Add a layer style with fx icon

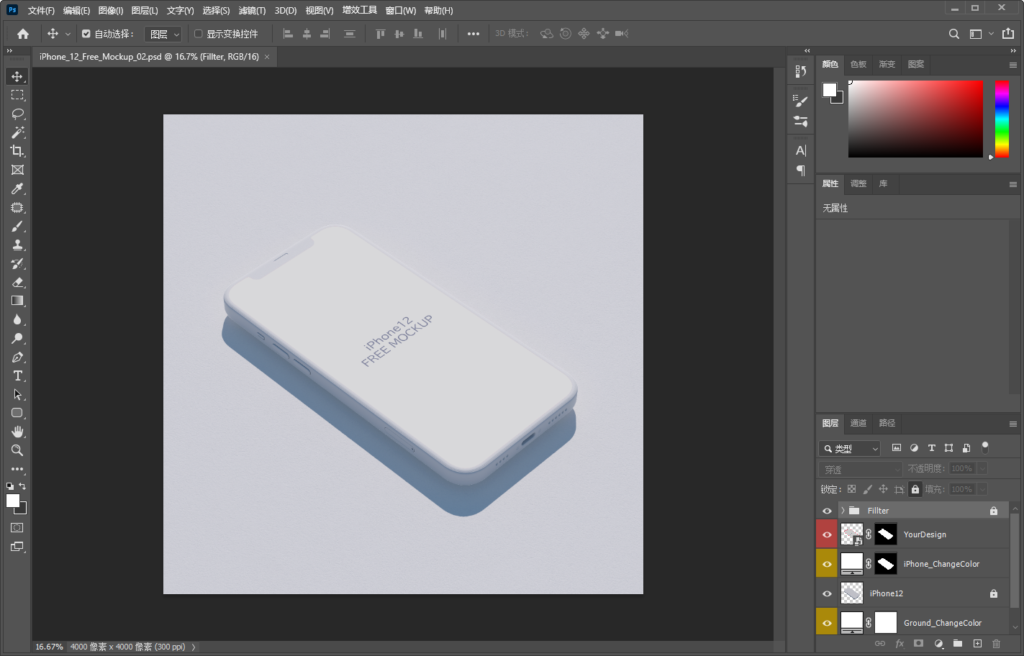[899, 644]
